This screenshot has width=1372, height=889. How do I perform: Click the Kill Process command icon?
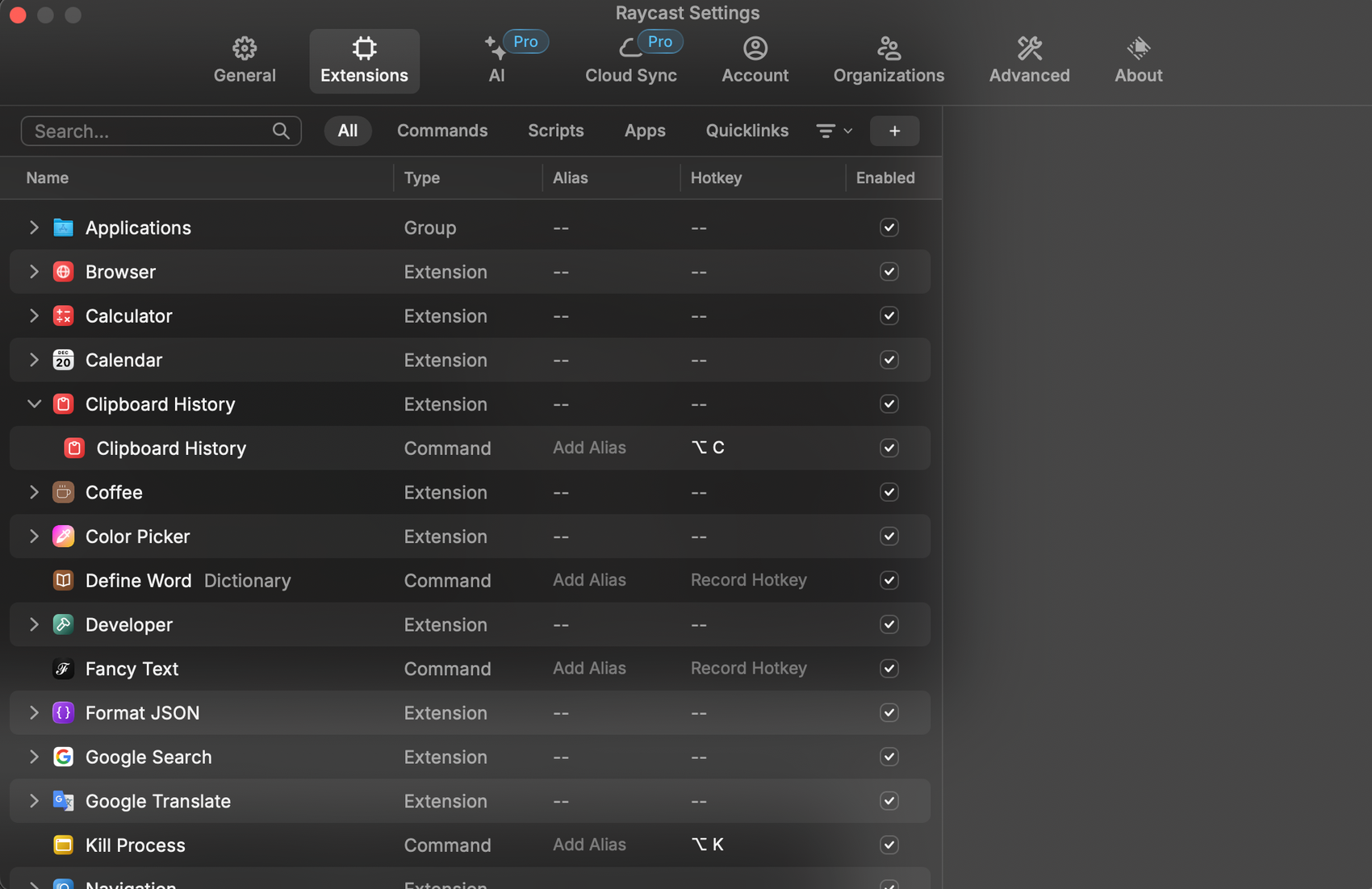point(63,845)
